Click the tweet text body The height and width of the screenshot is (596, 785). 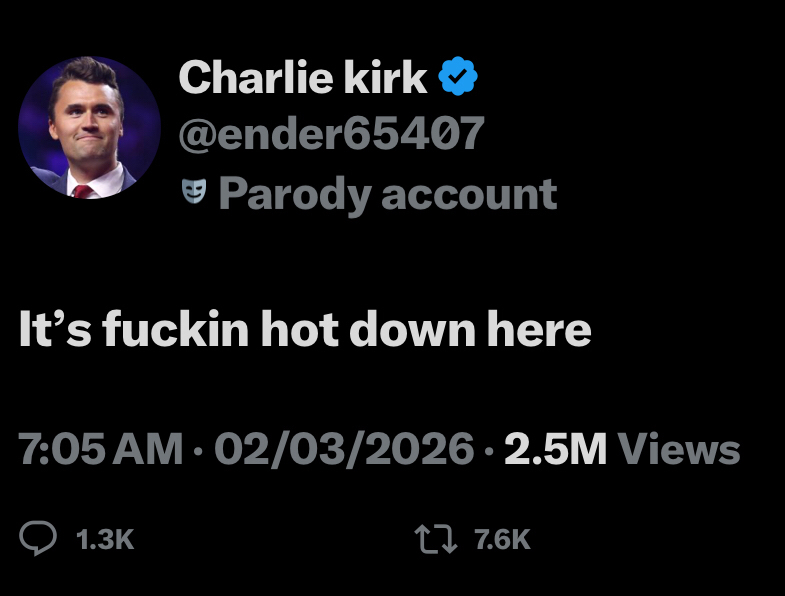point(305,329)
